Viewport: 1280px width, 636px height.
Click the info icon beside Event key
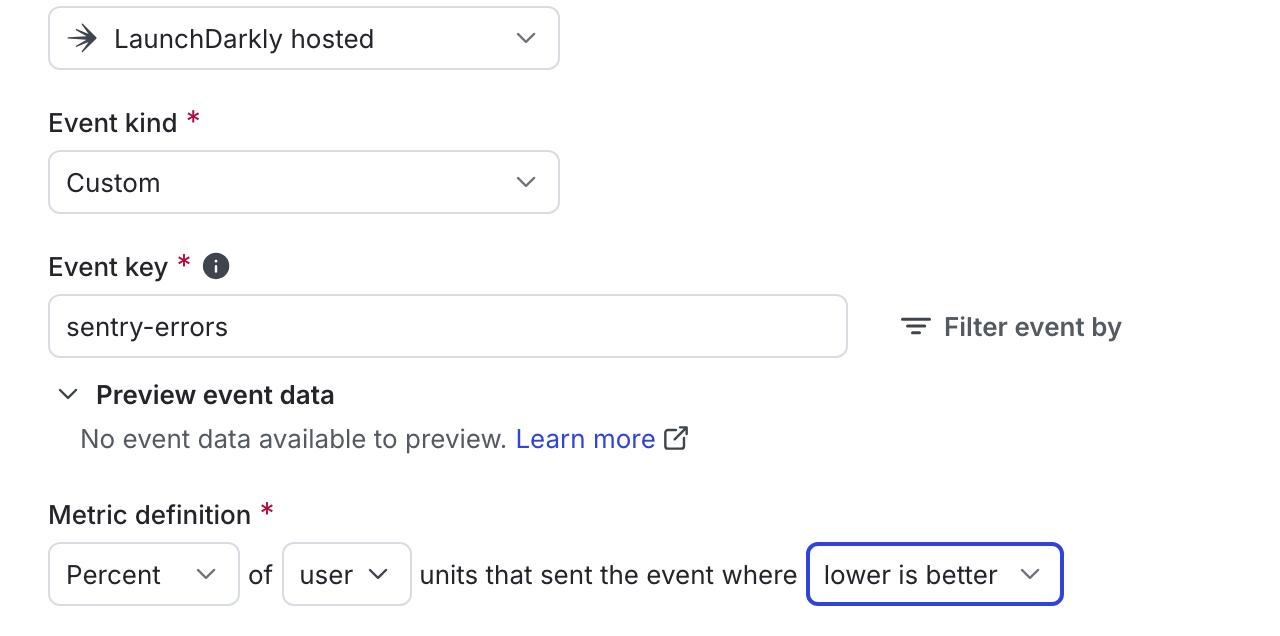pos(216,266)
